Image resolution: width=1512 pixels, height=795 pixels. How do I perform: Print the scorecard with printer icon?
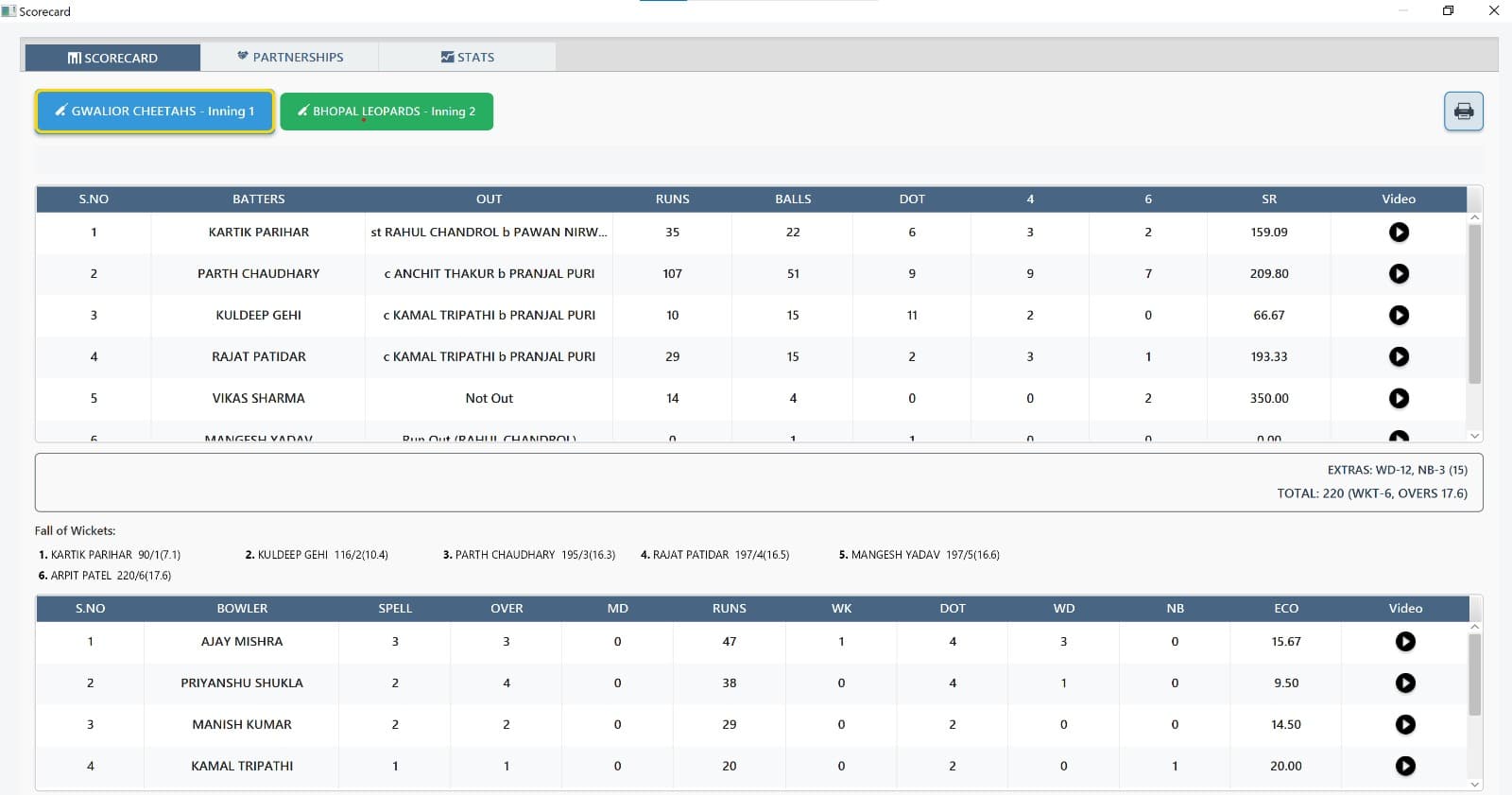(1463, 112)
